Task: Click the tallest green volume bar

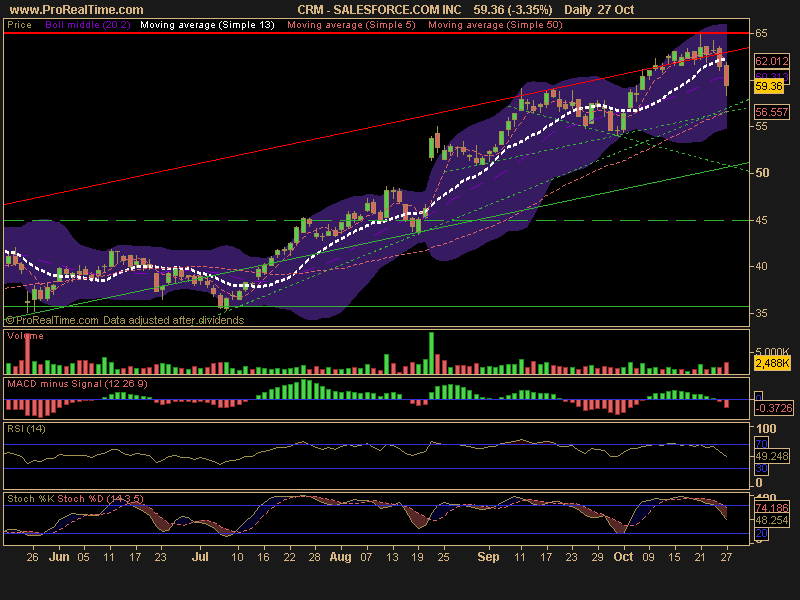Action: click(x=432, y=353)
